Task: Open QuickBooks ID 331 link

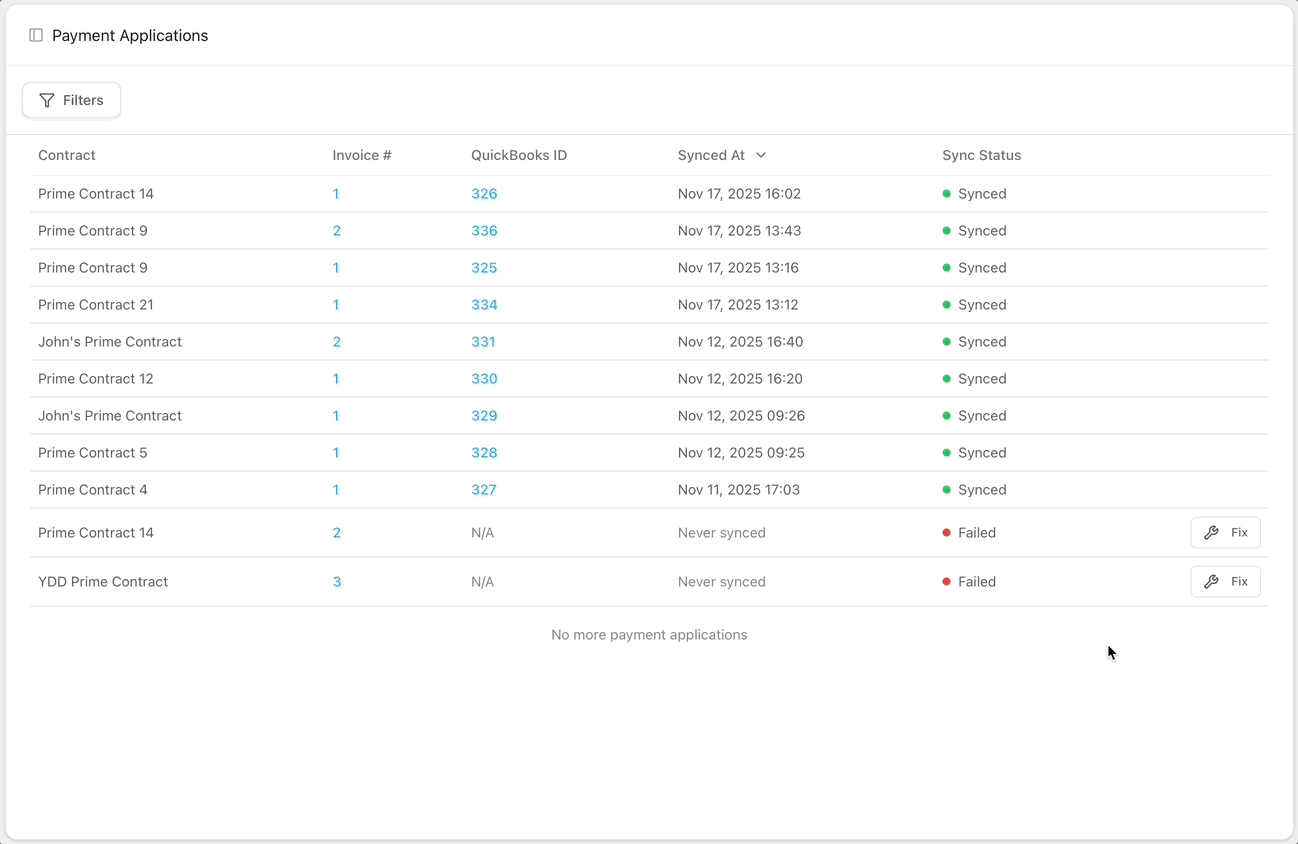Action: pyautogui.click(x=483, y=342)
